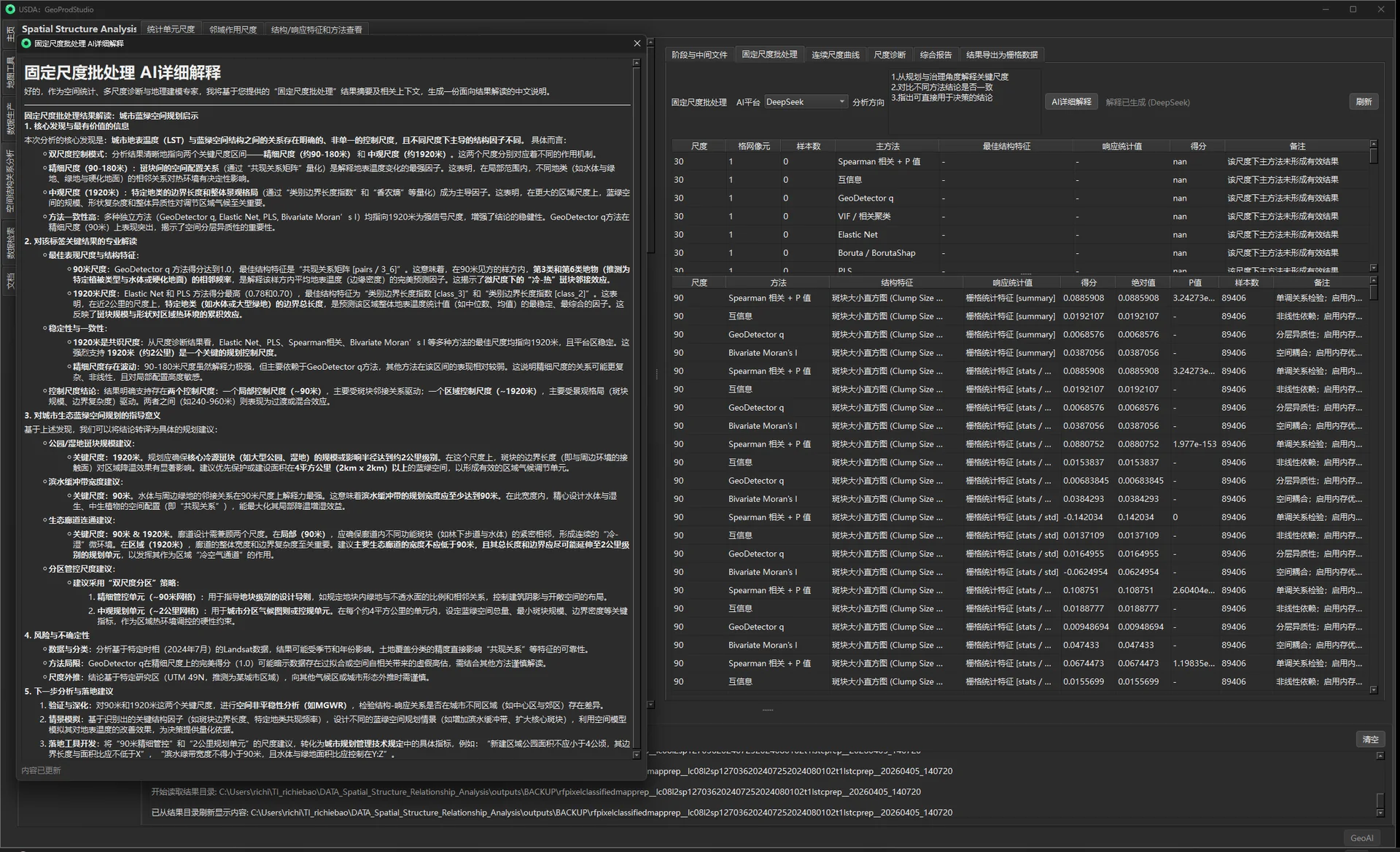
Task: Click the 分析方向 text input box
Action: click(964, 88)
